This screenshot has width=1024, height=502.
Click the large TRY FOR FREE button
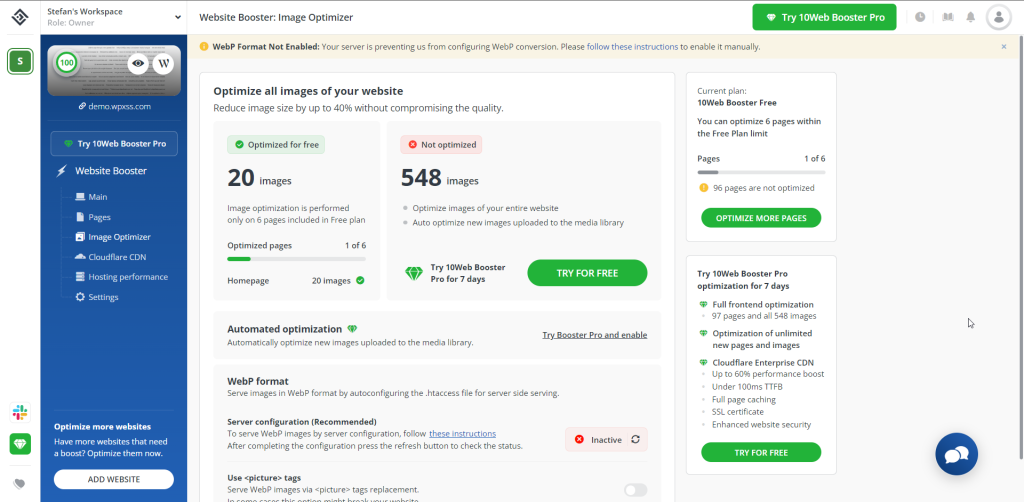[x=587, y=273]
